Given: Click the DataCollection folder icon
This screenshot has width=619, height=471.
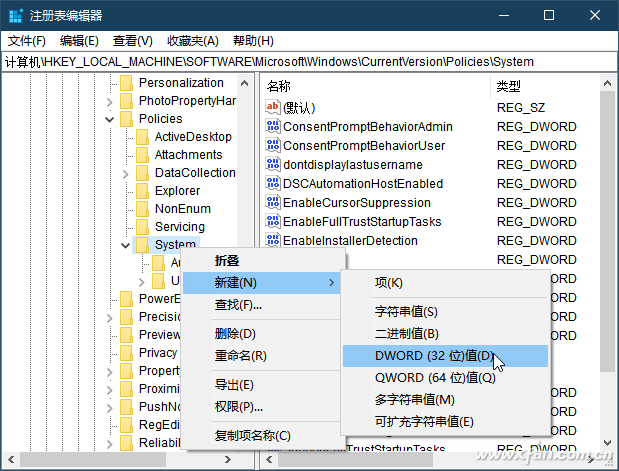Looking at the screenshot, I should pyautogui.click(x=142, y=173).
